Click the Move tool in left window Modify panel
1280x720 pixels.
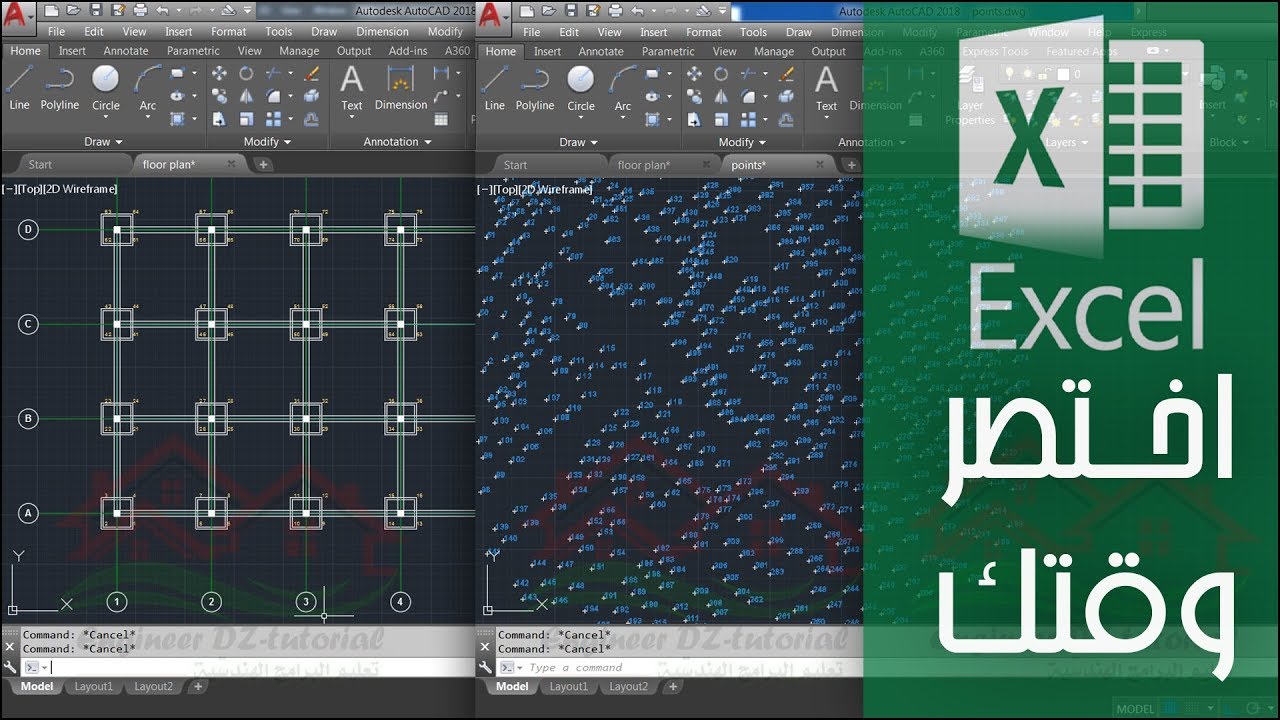click(x=219, y=74)
